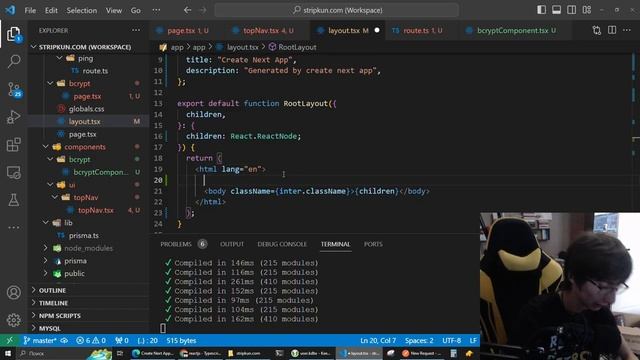Go forward with the navigation arrow
The height and width of the screenshot is (360, 640).
coord(203,10)
